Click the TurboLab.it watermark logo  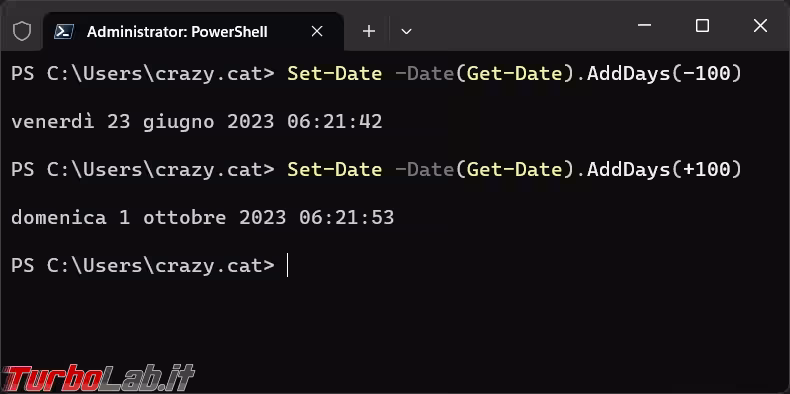(x=98, y=378)
